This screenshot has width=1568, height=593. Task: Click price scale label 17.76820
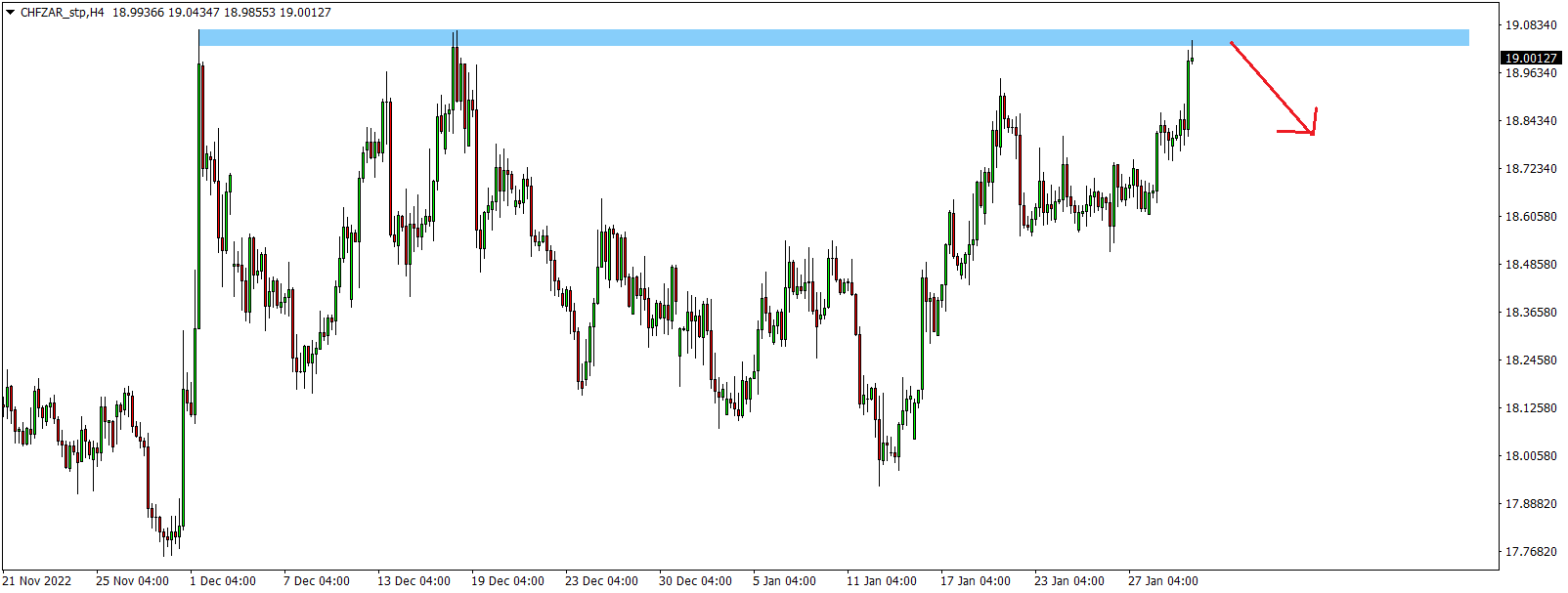(1531, 552)
